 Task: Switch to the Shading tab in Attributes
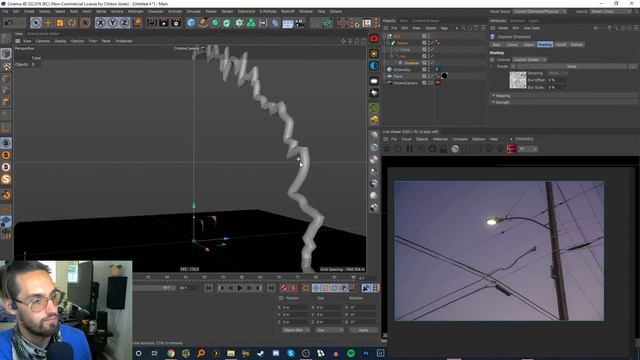coord(544,44)
